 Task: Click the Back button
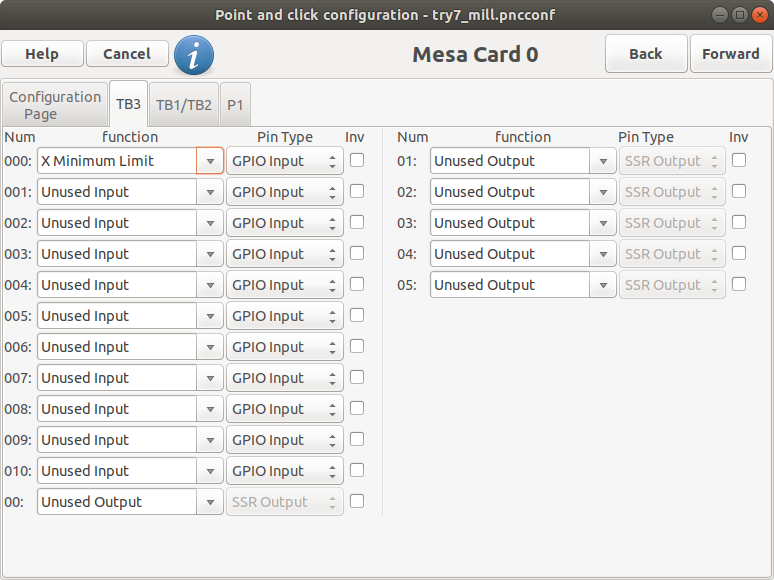point(645,54)
